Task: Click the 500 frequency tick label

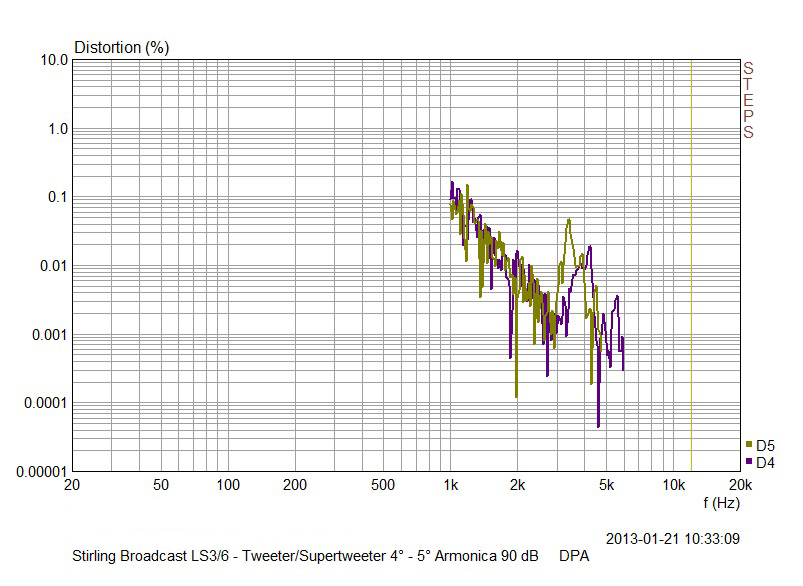Action: [383, 485]
